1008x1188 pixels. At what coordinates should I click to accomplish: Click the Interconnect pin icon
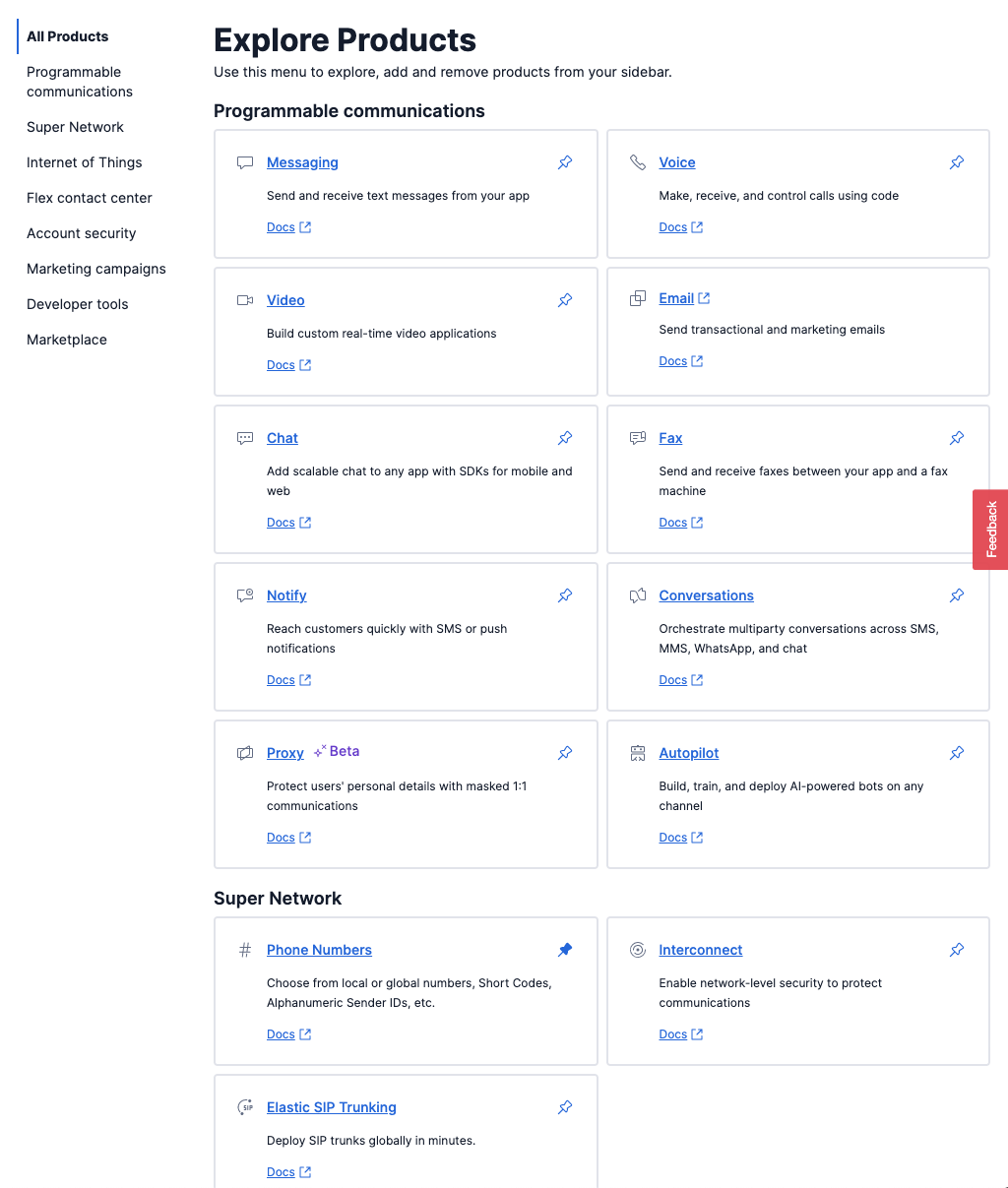(x=957, y=950)
